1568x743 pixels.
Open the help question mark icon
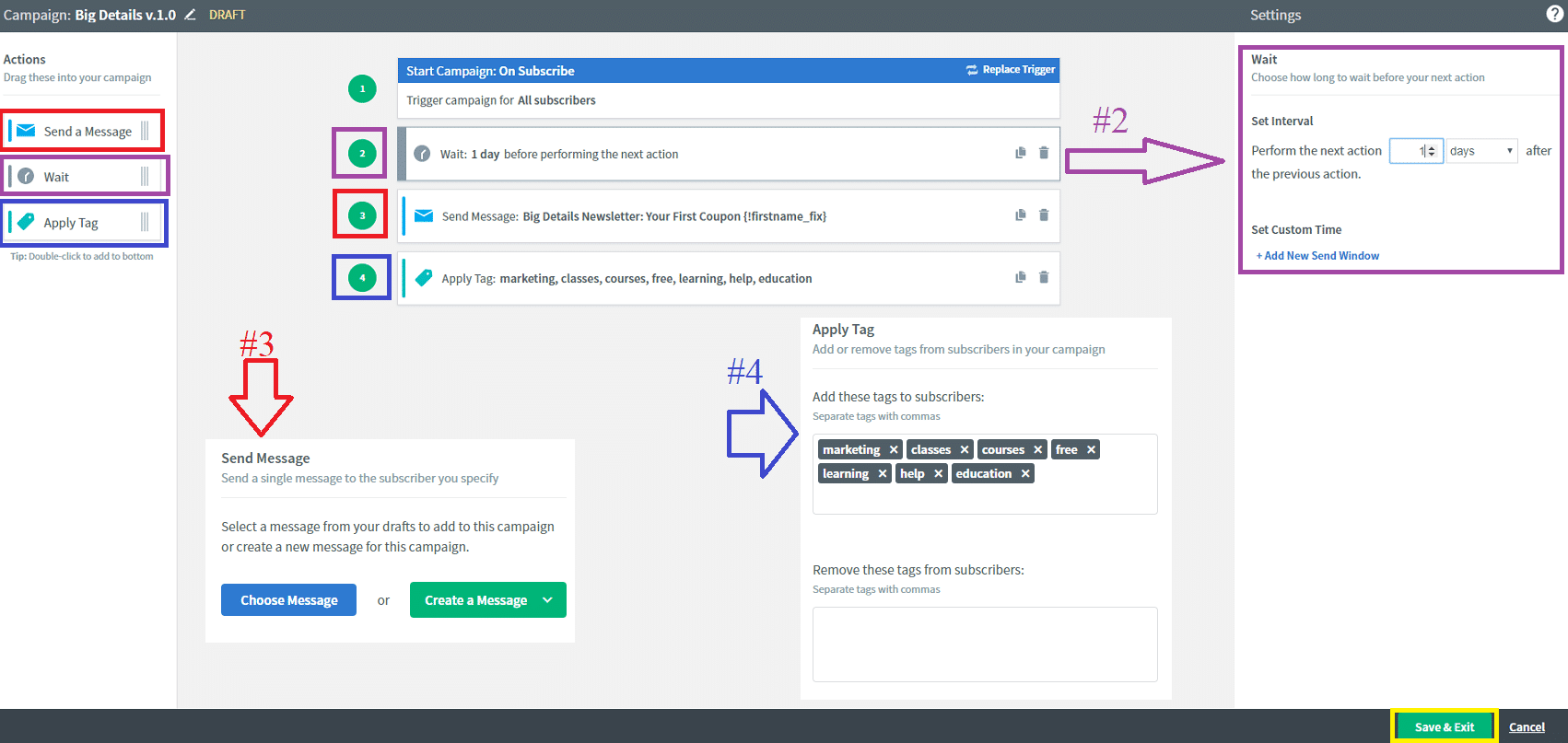coord(1554,14)
